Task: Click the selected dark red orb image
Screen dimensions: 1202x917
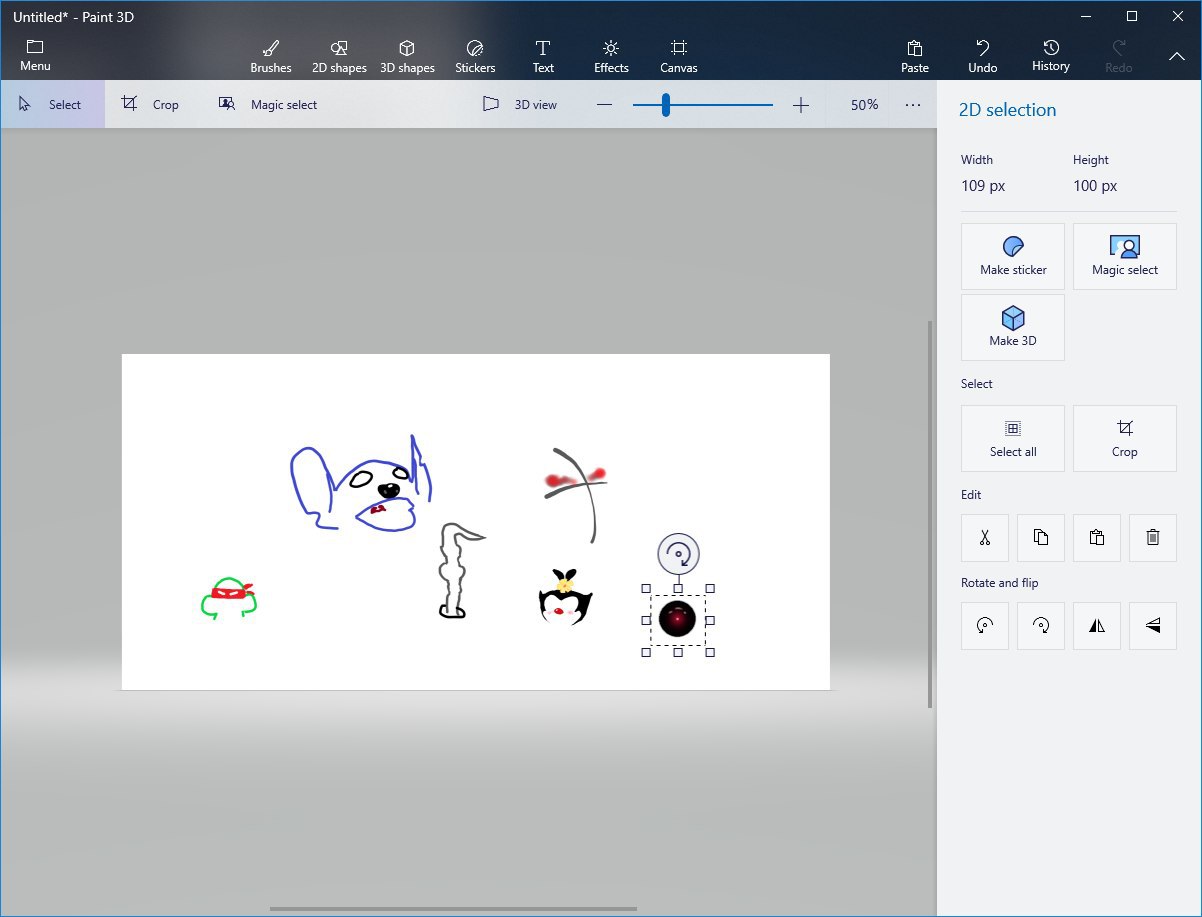Action: [x=678, y=620]
